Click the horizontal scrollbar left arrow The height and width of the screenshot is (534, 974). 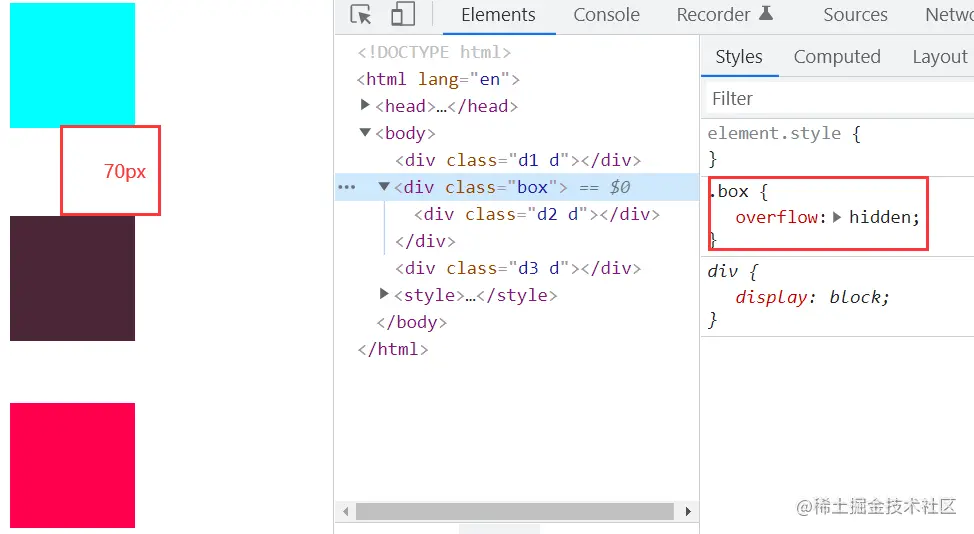[345, 512]
